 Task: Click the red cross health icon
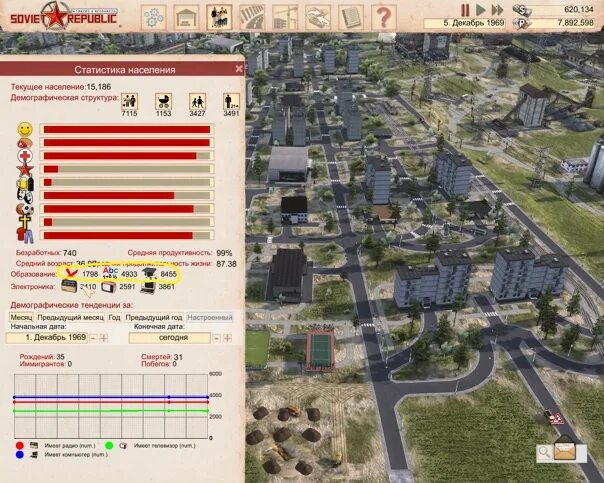(x=25, y=156)
